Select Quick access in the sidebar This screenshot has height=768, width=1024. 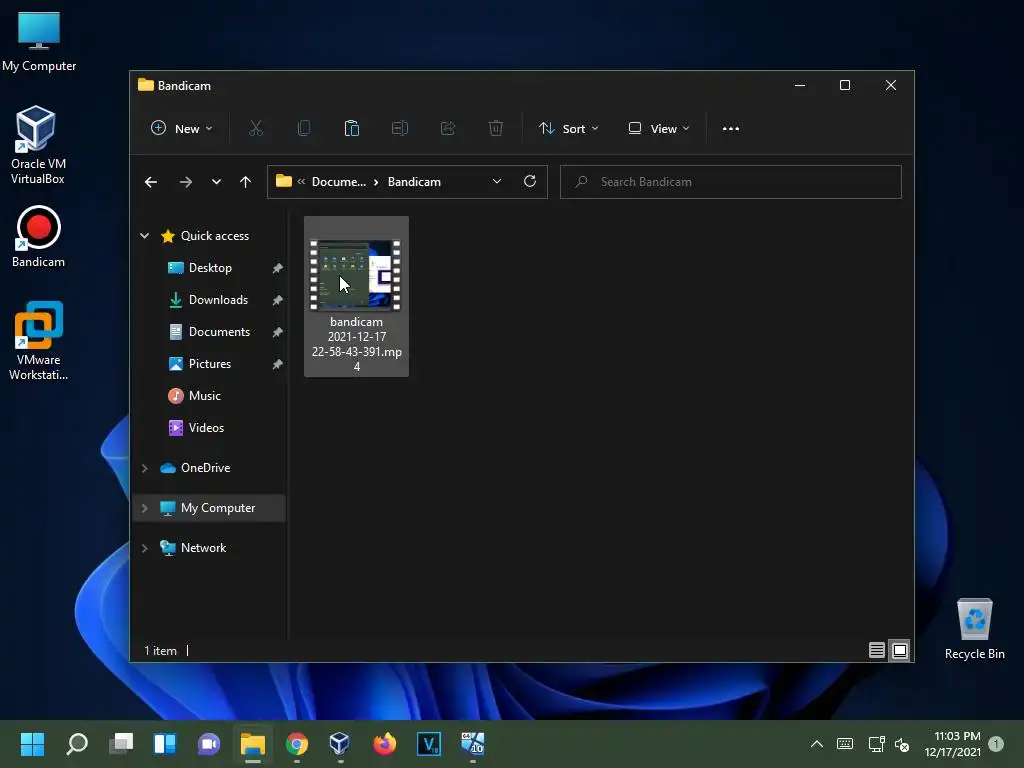214,236
